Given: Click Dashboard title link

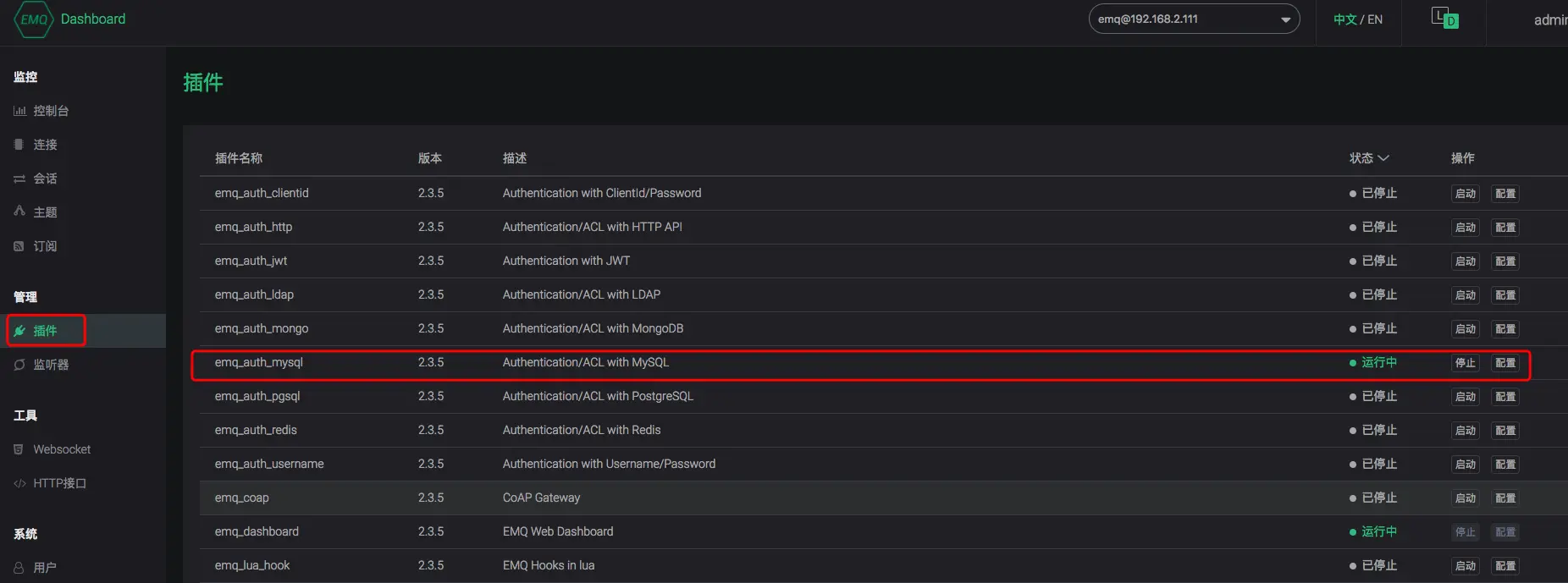Looking at the screenshot, I should (x=93, y=19).
